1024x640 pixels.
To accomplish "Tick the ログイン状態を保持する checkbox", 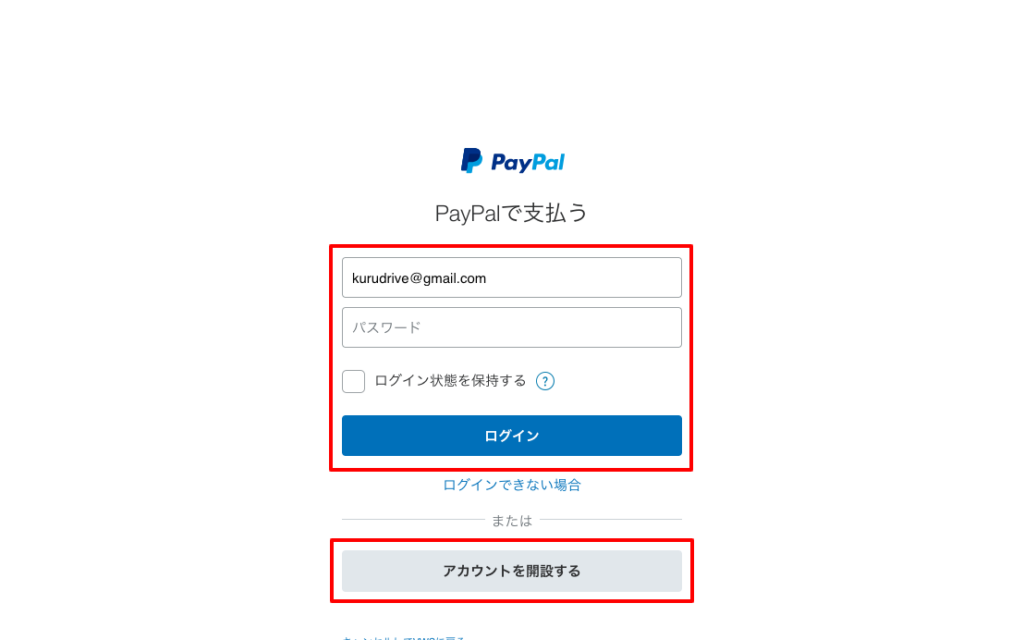I will (x=353, y=381).
